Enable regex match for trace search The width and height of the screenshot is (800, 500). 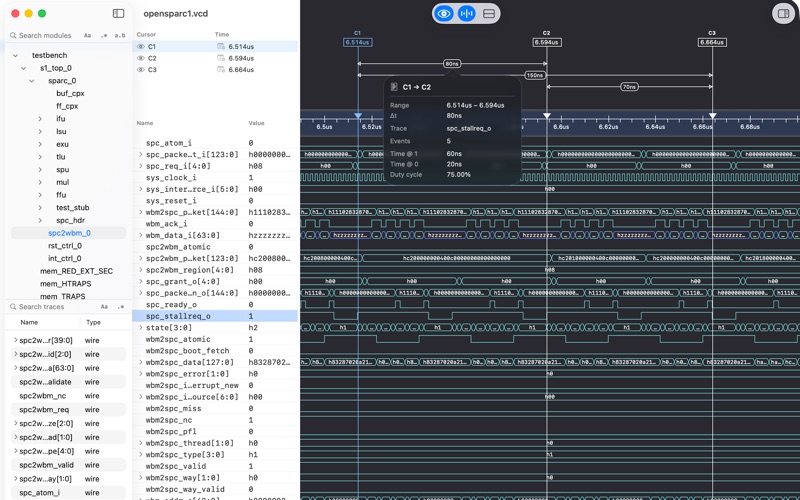(x=121, y=307)
